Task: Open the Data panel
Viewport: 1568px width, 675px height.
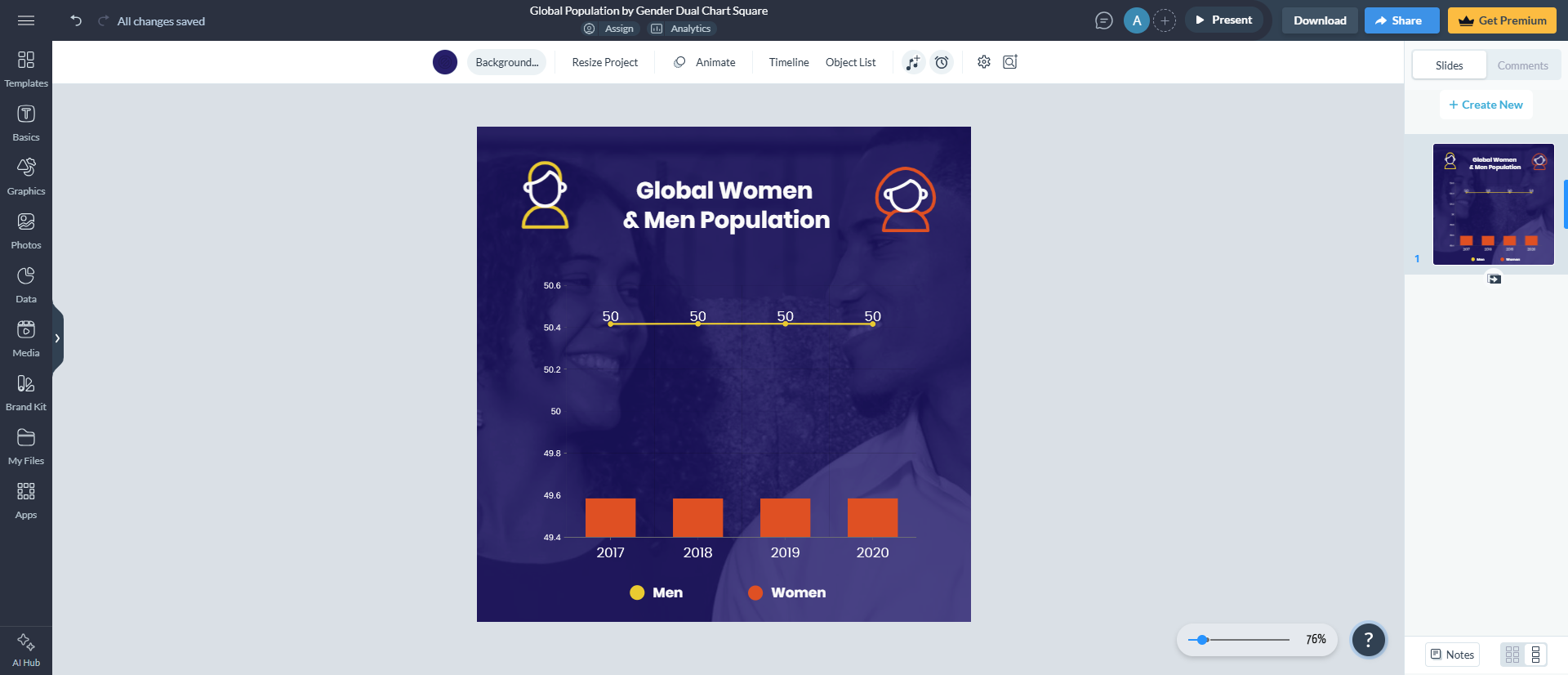Action: [x=26, y=284]
